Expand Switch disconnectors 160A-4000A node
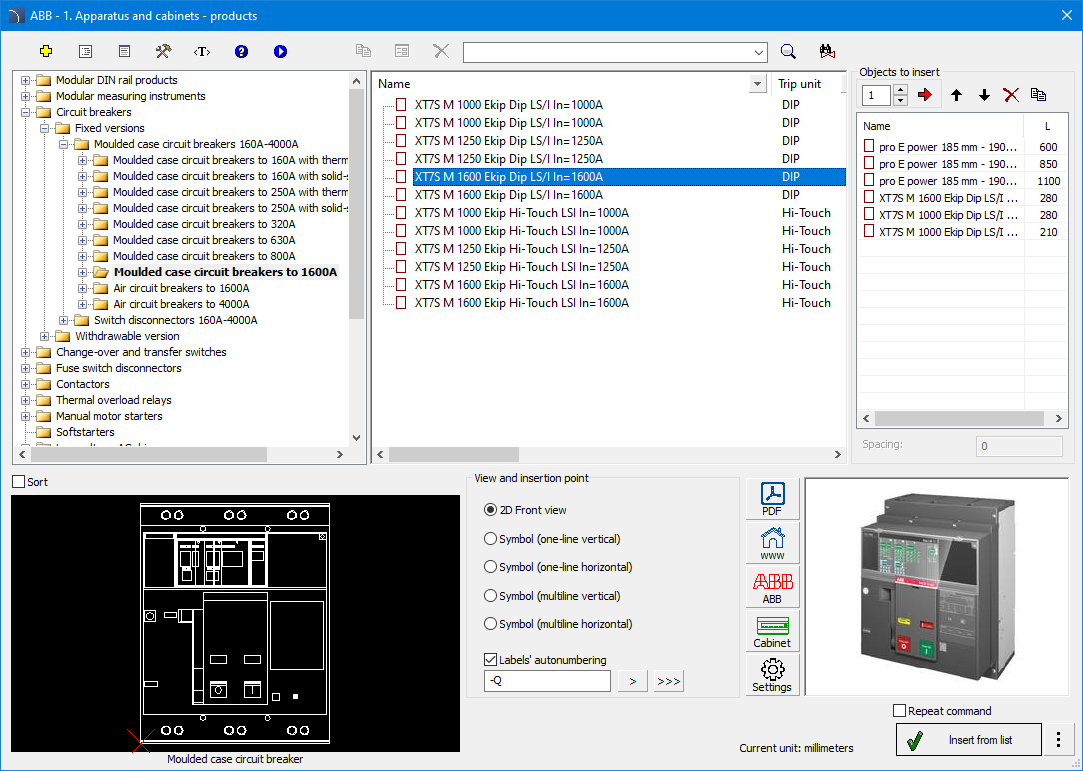Image resolution: width=1083 pixels, height=771 pixels. [x=64, y=320]
